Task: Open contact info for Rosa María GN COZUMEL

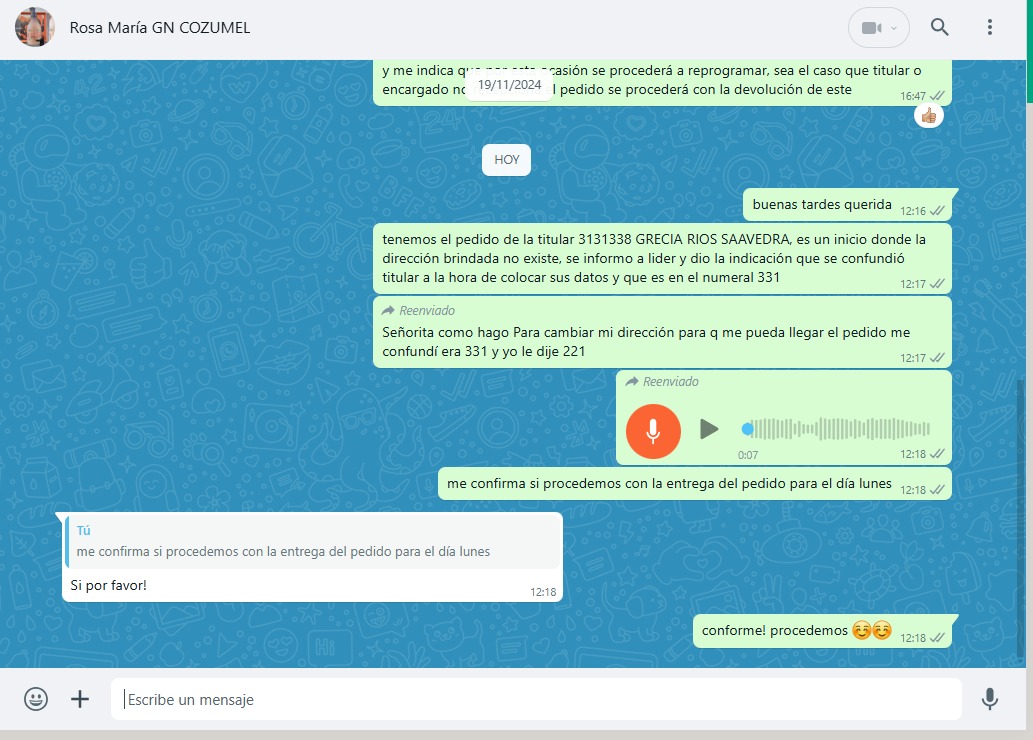Action: pyautogui.click(x=160, y=28)
